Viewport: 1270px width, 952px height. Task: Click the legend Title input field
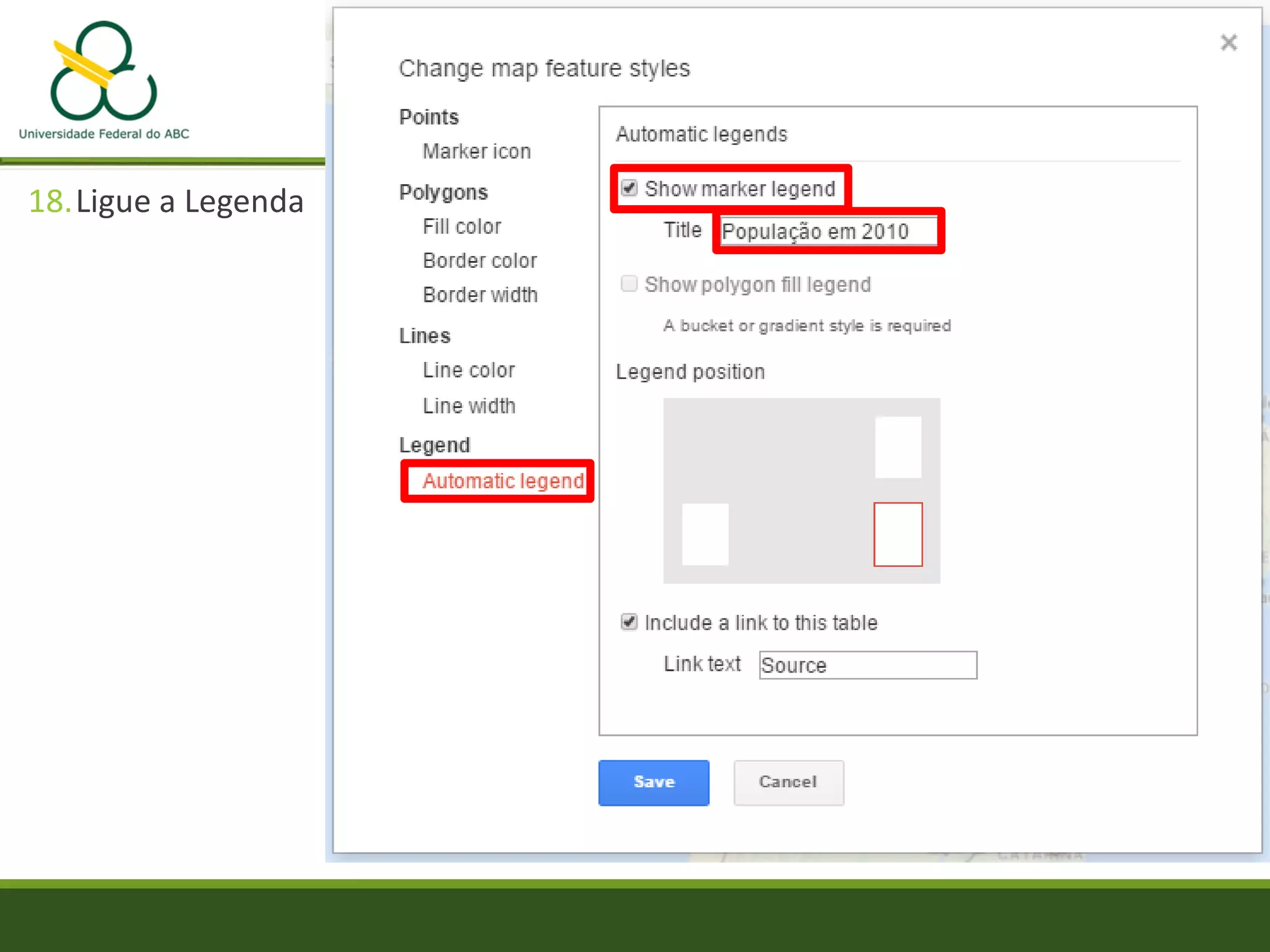pyautogui.click(x=828, y=231)
